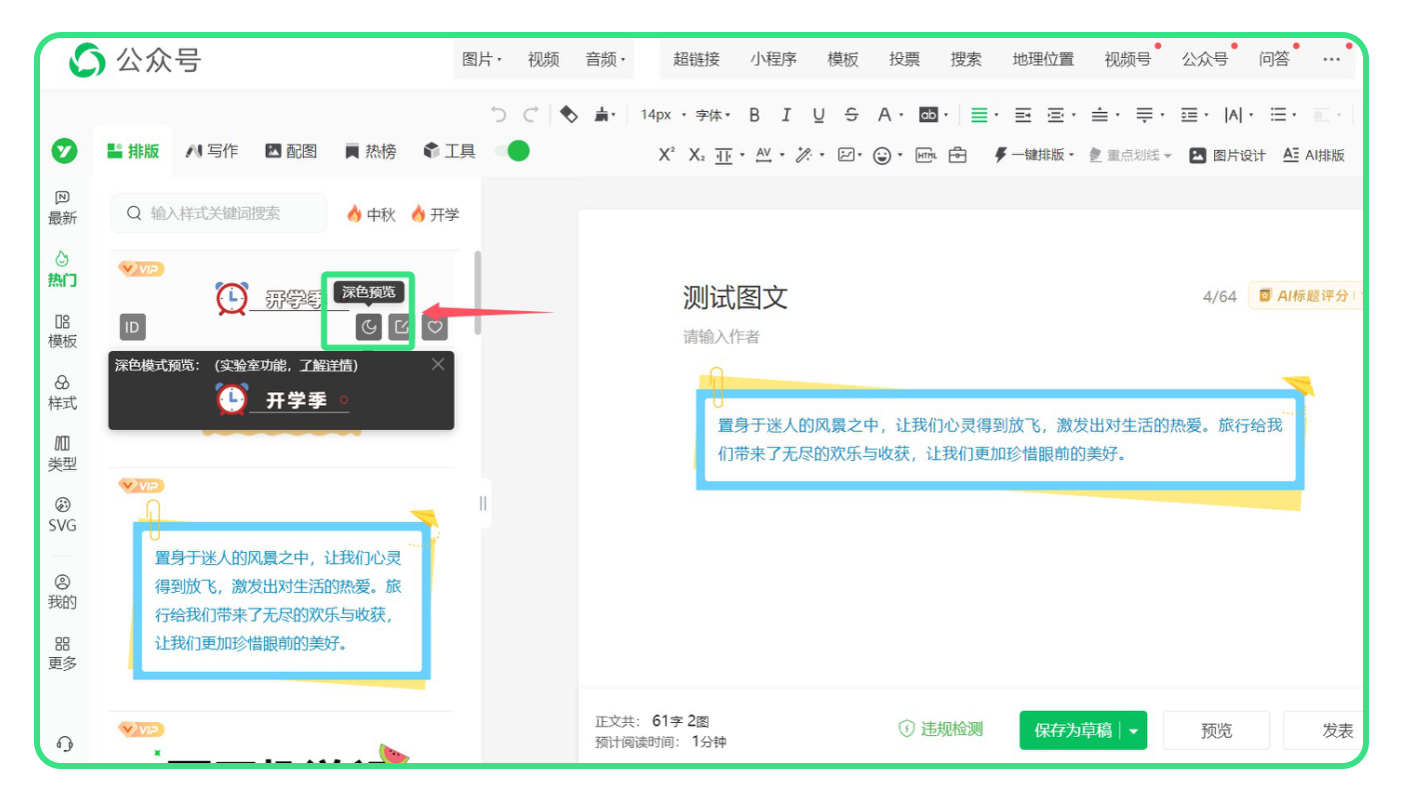This screenshot has height=801, width=1404.
Task: Click the redo arrow icon
Action: coord(531,115)
